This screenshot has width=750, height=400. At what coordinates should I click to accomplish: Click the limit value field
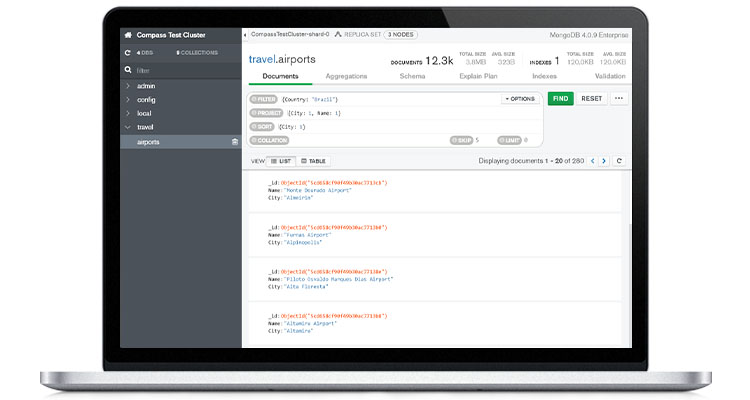(x=526, y=140)
